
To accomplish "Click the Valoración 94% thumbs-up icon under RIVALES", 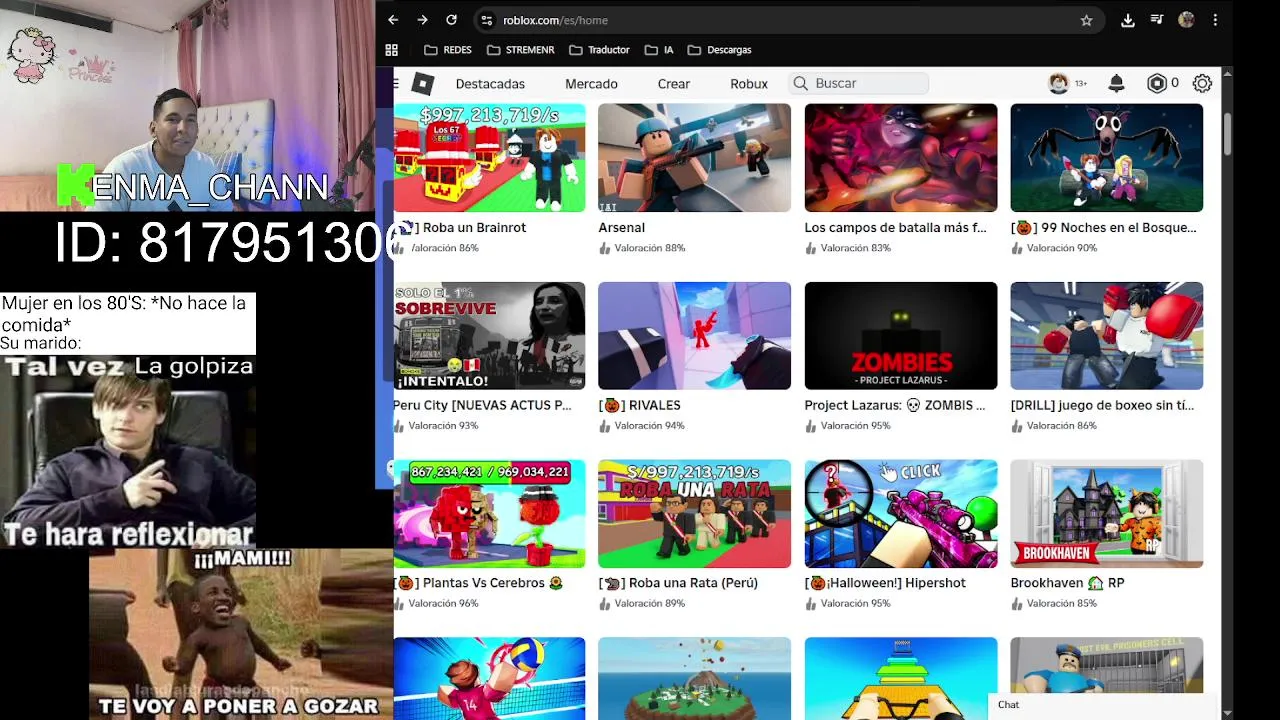I will click(604, 426).
